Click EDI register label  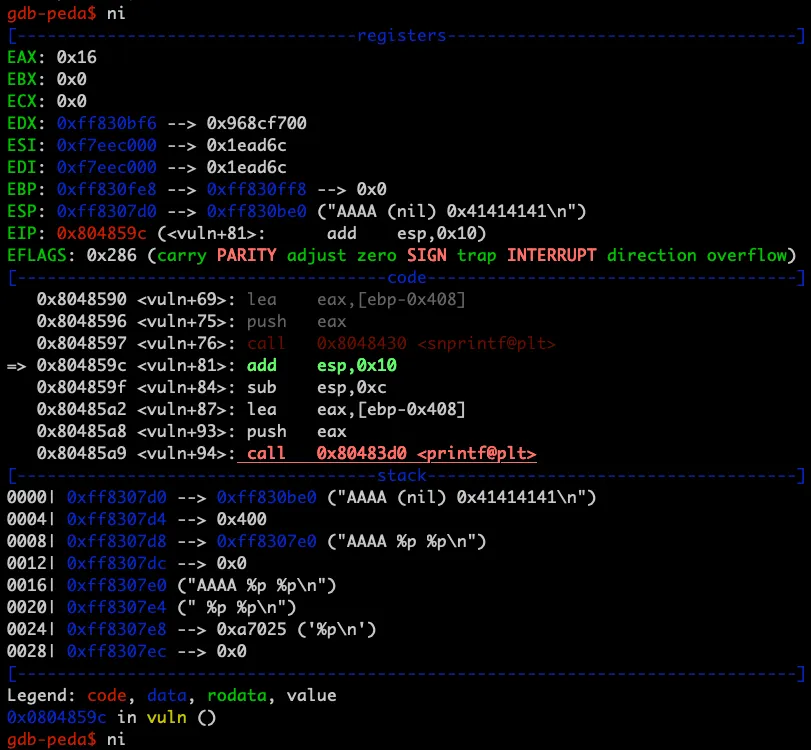point(22,167)
